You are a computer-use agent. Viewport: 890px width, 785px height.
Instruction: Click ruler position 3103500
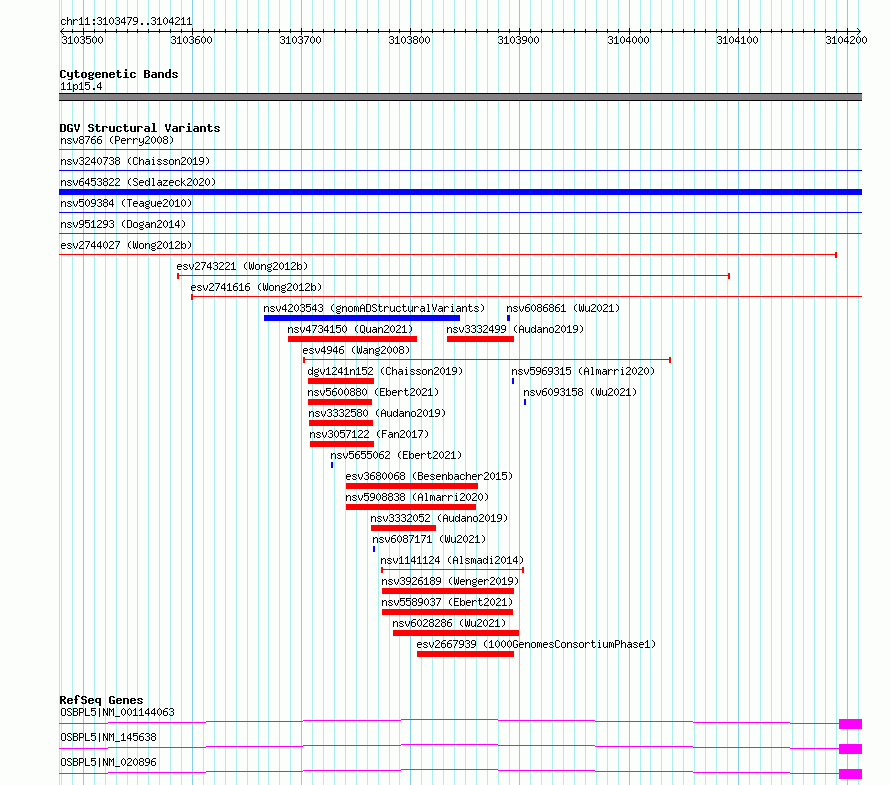82,40
